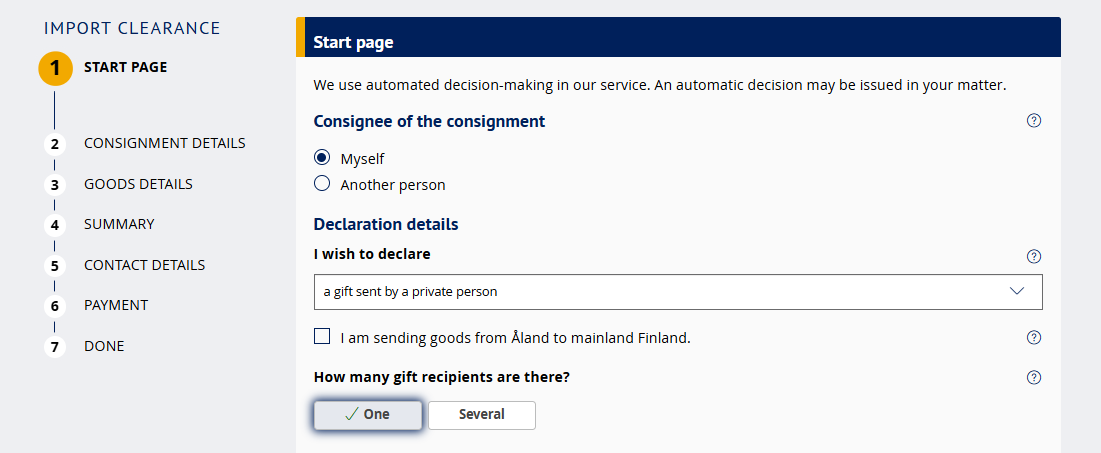Choose One gift recipient
The image size is (1101, 453).
tap(367, 415)
